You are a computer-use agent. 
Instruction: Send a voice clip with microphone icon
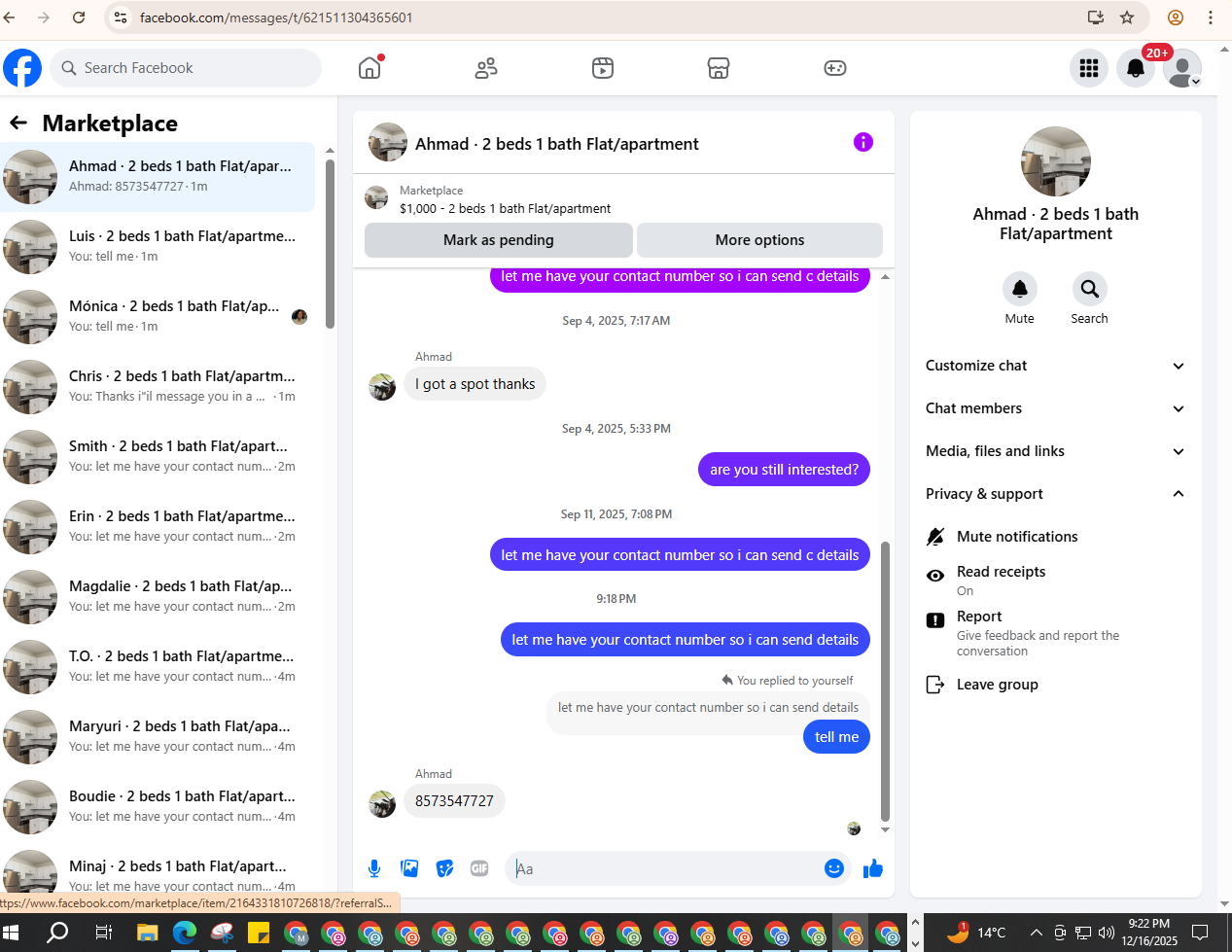click(x=374, y=868)
